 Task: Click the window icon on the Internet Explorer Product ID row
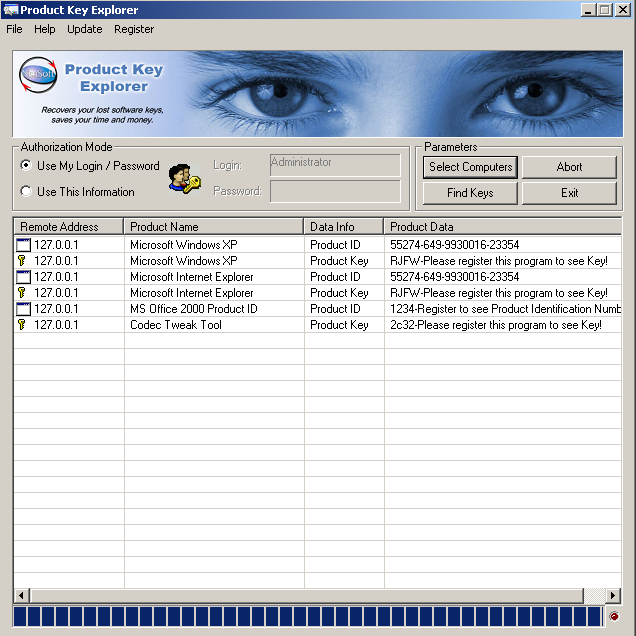click(23, 277)
